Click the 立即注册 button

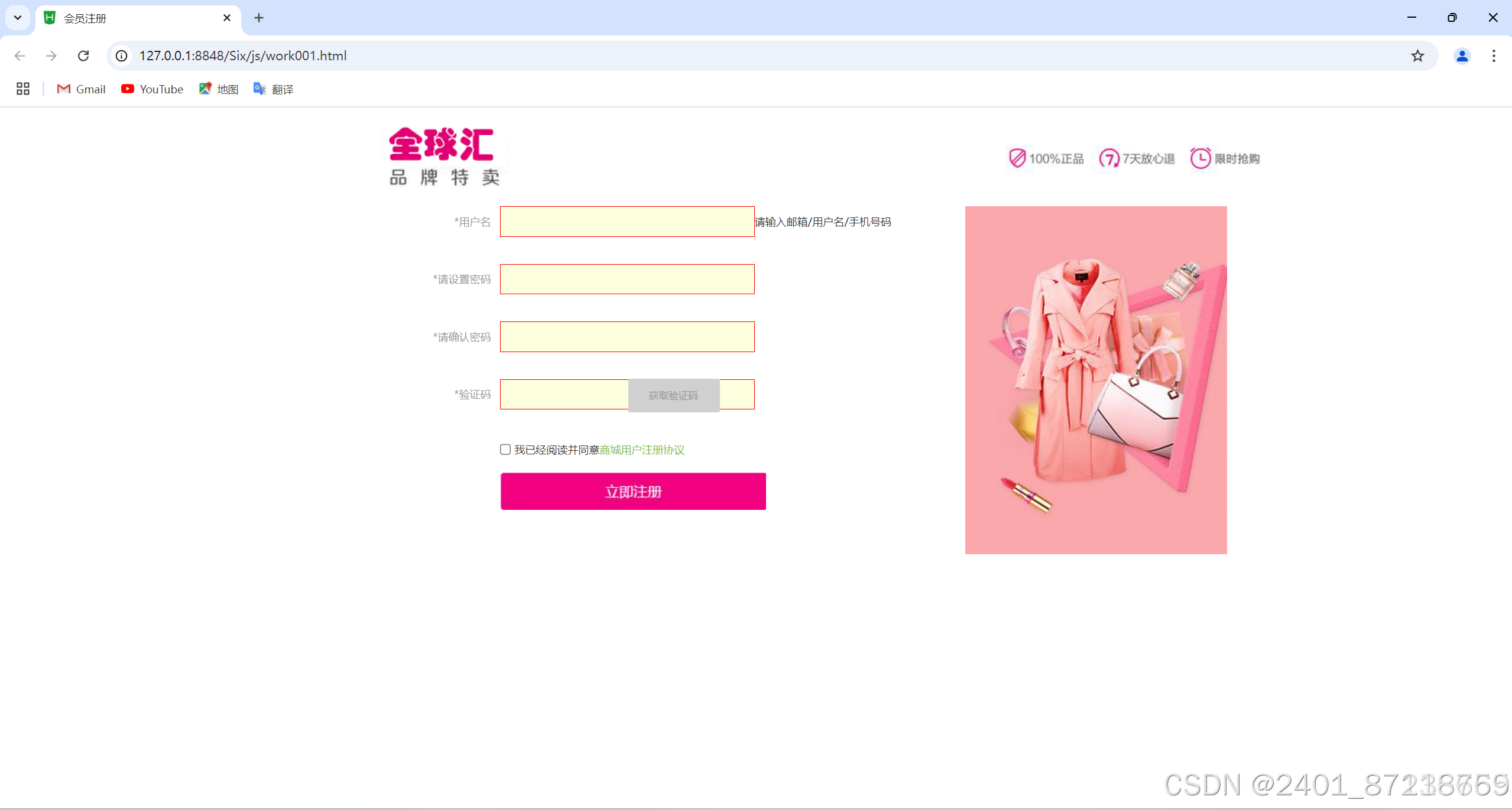tap(633, 491)
